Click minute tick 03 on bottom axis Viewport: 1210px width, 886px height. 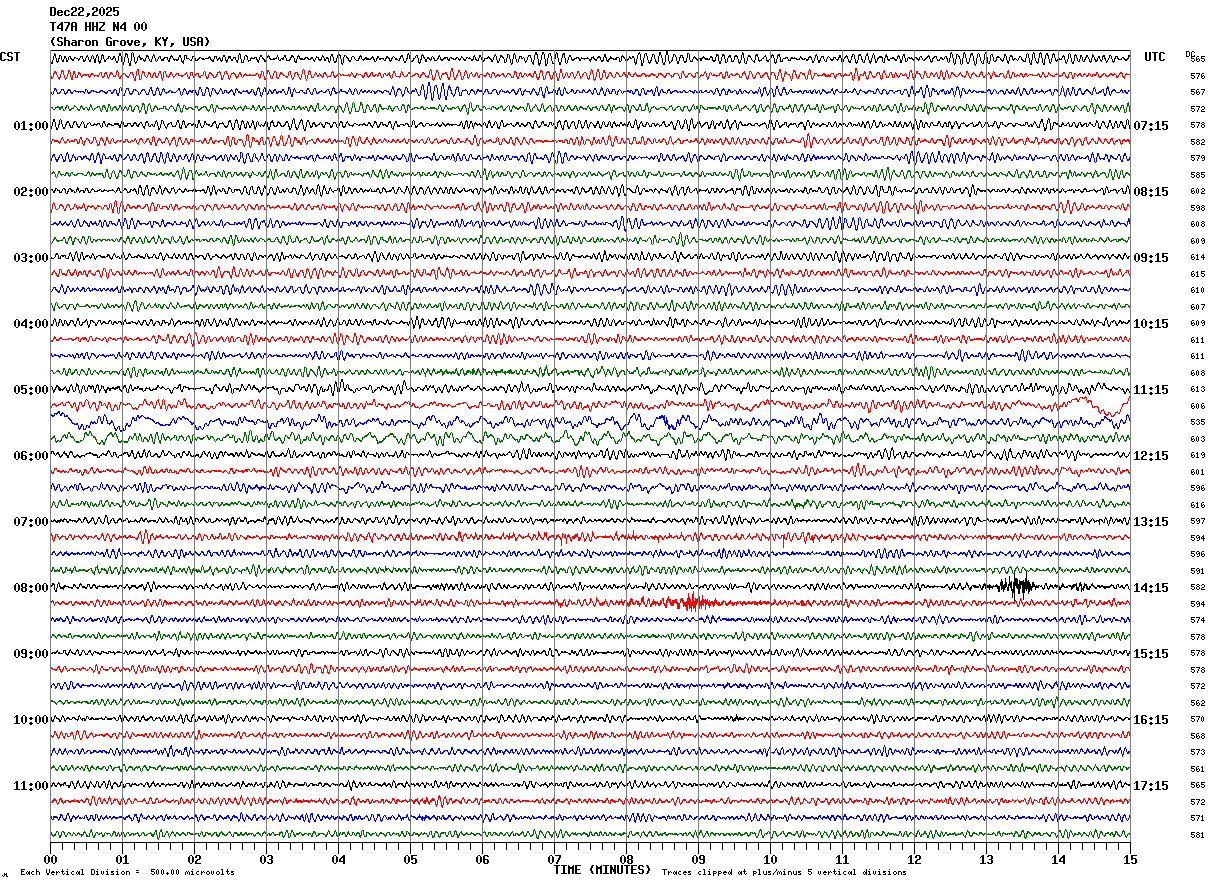[266, 859]
